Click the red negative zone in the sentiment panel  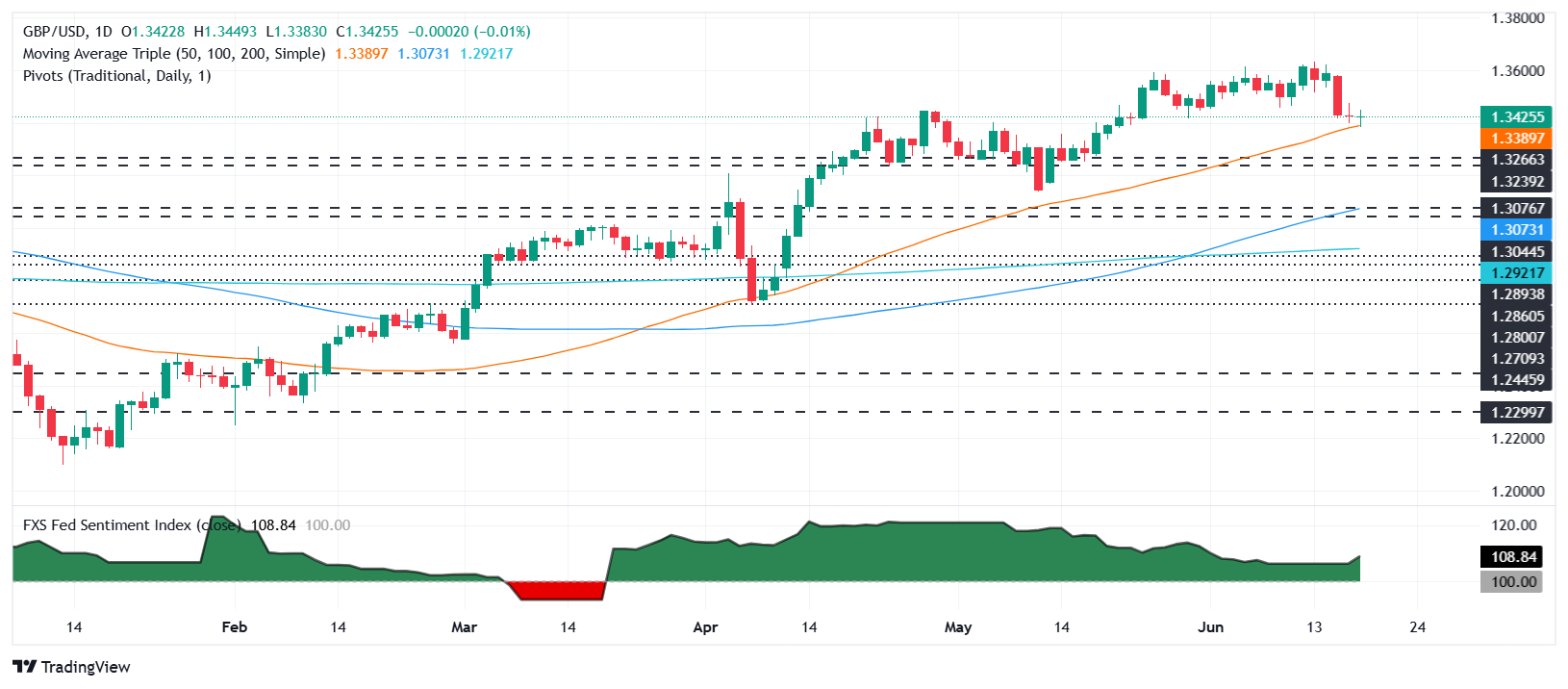558,590
